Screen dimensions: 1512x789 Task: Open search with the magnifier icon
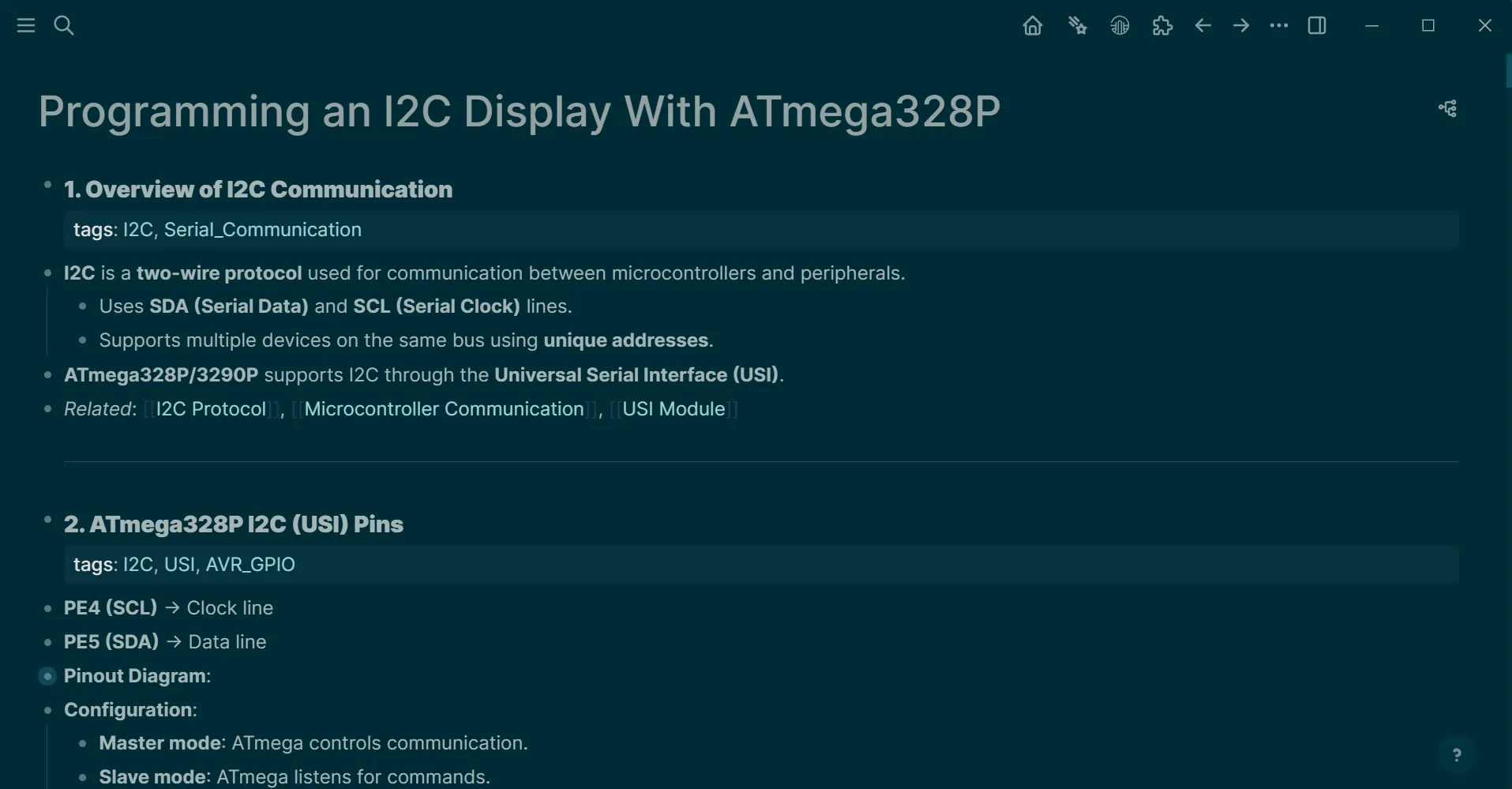(64, 26)
